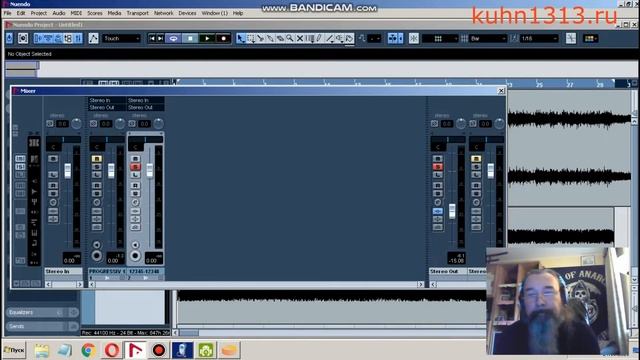Open PROGRESSIV channel Stereo In routing
This screenshot has width=640, height=360.
(x=107, y=100)
